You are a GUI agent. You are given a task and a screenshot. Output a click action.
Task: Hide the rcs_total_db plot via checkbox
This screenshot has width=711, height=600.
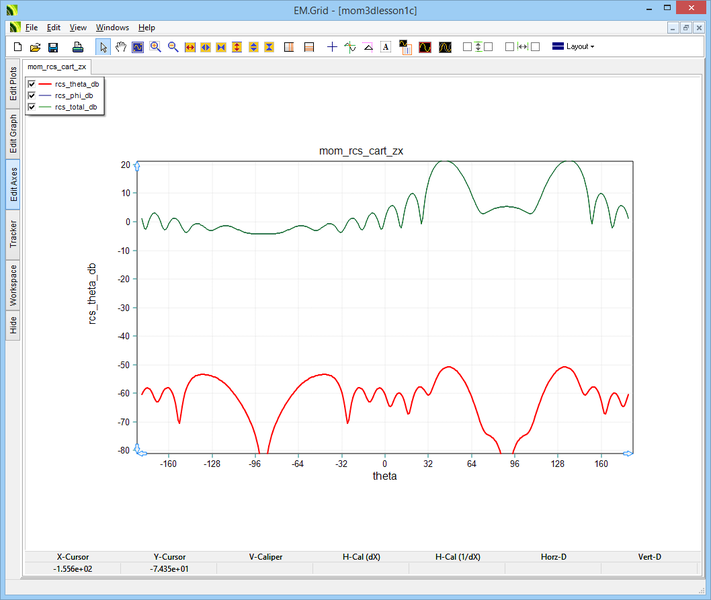coord(32,106)
